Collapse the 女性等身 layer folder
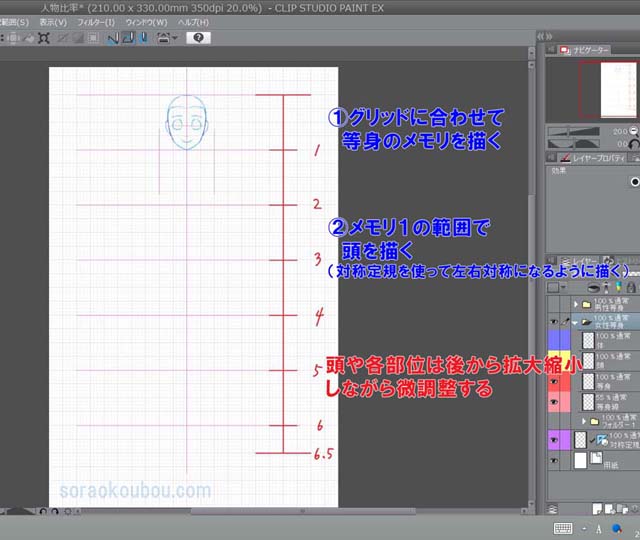The height and width of the screenshot is (540, 640). [x=575, y=322]
